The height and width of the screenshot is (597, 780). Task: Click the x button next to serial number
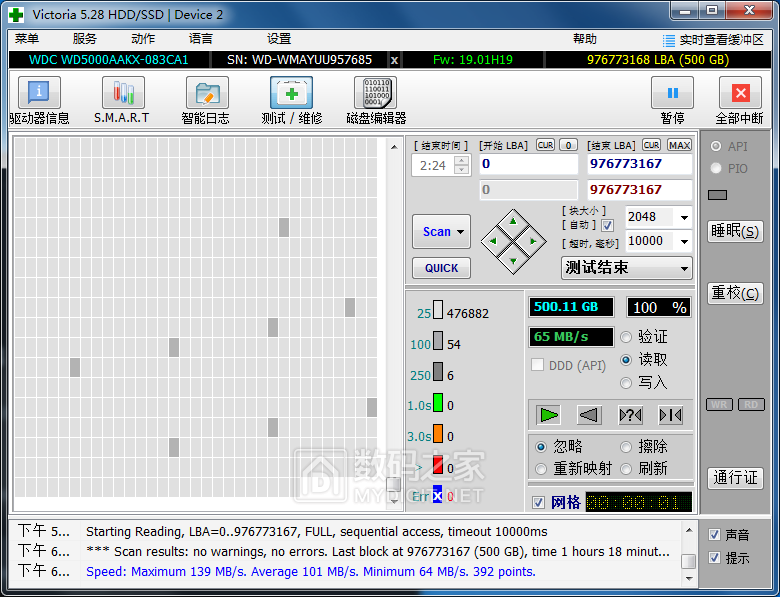click(394, 60)
